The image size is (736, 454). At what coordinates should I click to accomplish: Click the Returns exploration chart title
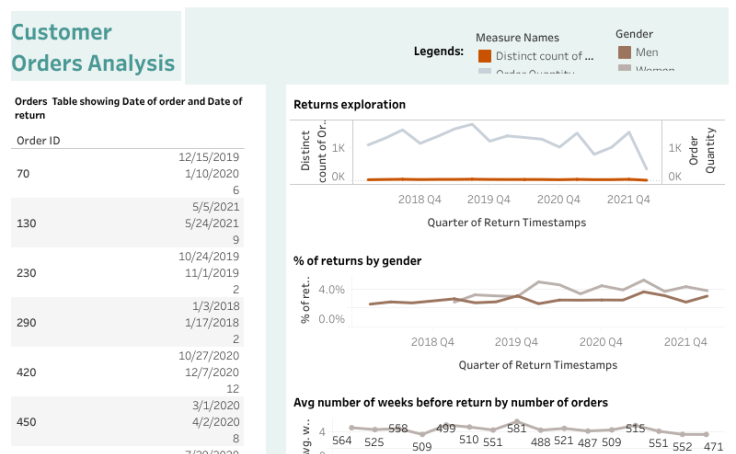[x=349, y=104]
